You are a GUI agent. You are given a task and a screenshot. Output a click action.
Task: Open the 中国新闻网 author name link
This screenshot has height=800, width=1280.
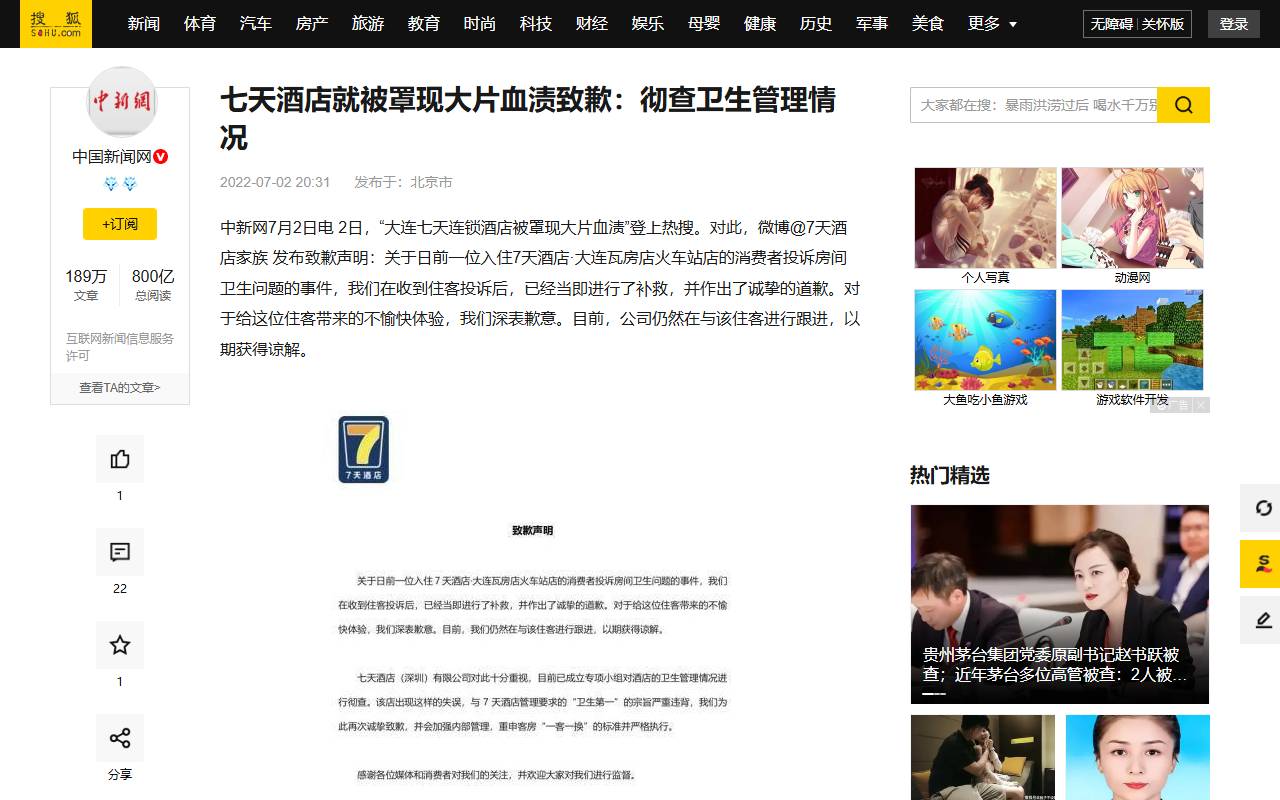pos(111,157)
